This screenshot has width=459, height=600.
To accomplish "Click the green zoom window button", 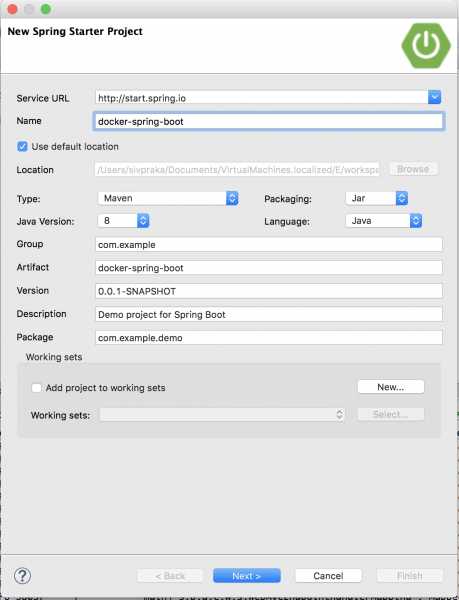I will click(46, 8).
